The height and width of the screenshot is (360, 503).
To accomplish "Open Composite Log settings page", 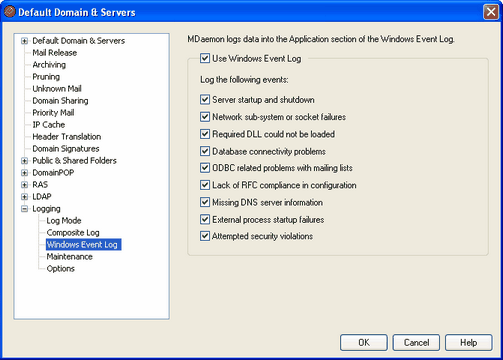I will (x=73, y=233).
